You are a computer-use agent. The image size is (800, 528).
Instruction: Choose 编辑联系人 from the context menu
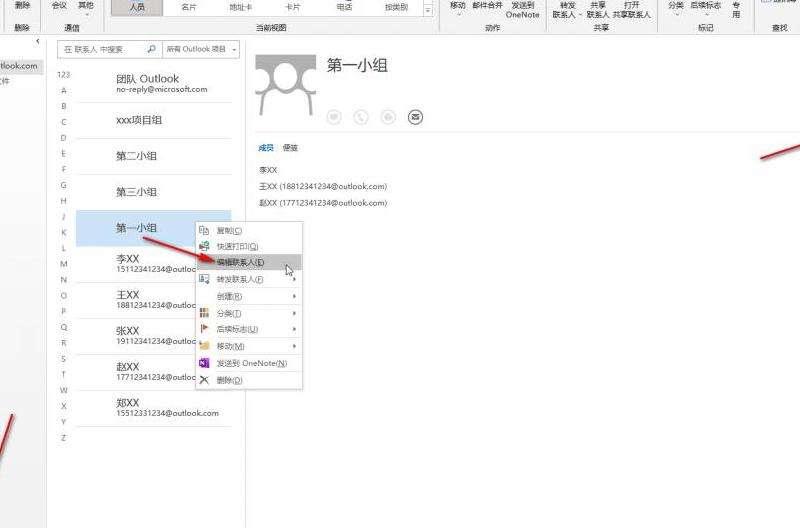pyautogui.click(x=240, y=262)
